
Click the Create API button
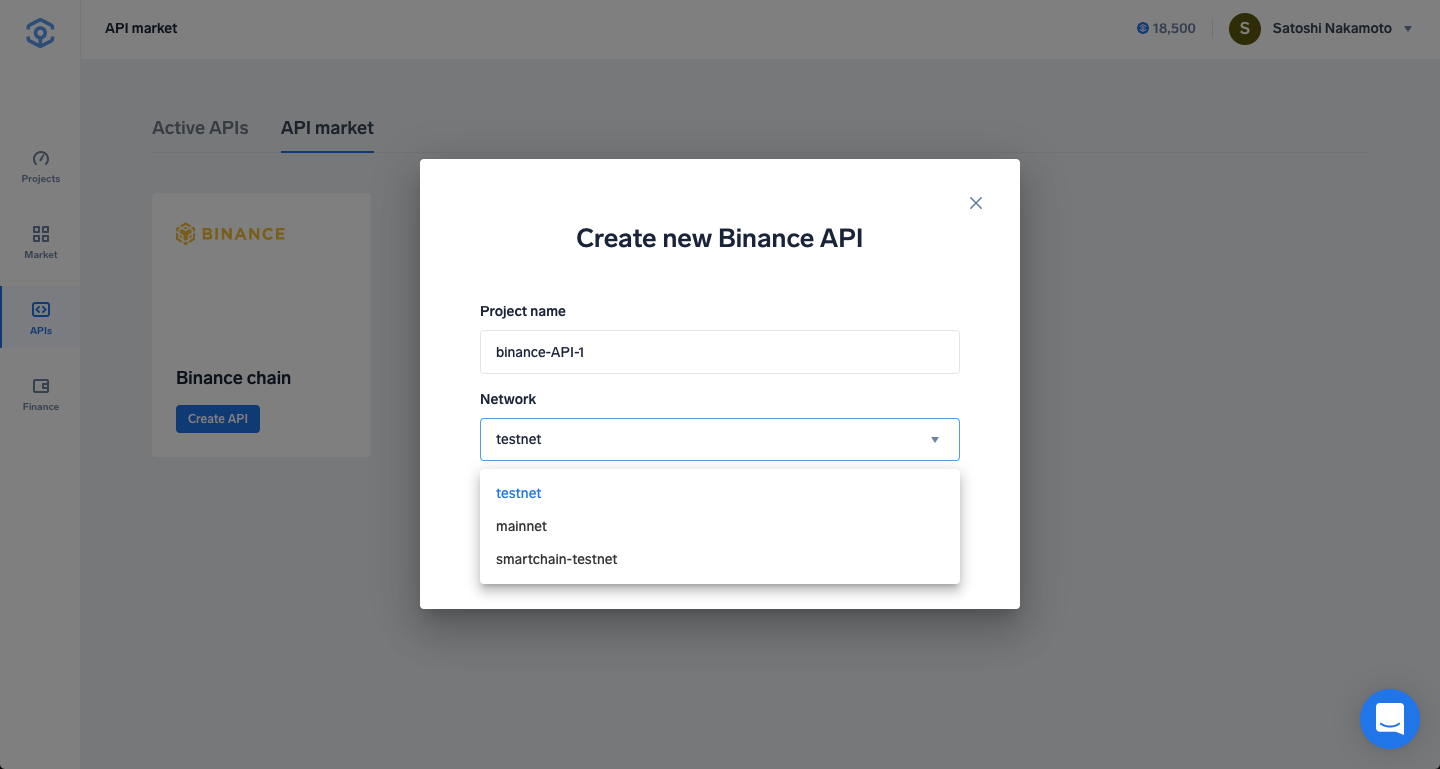218,418
